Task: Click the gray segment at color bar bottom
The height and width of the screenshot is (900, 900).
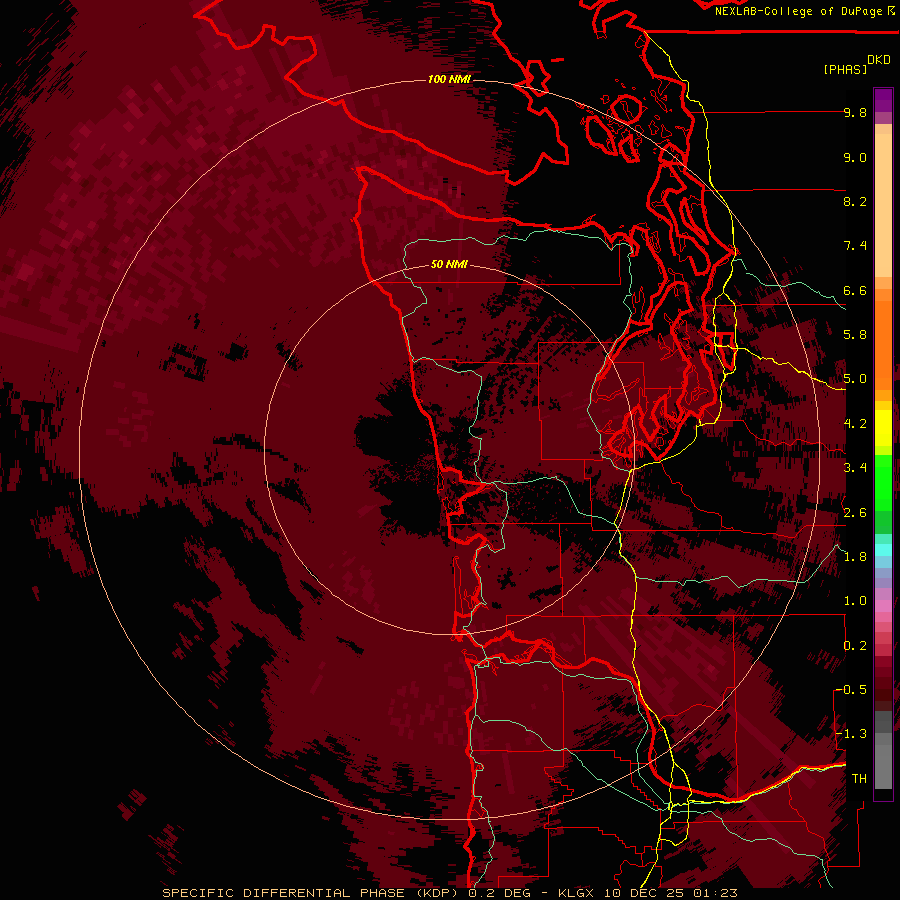Action: point(883,761)
